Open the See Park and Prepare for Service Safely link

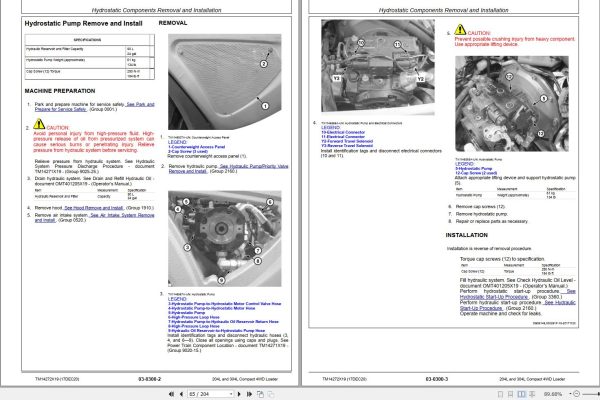coord(95,106)
